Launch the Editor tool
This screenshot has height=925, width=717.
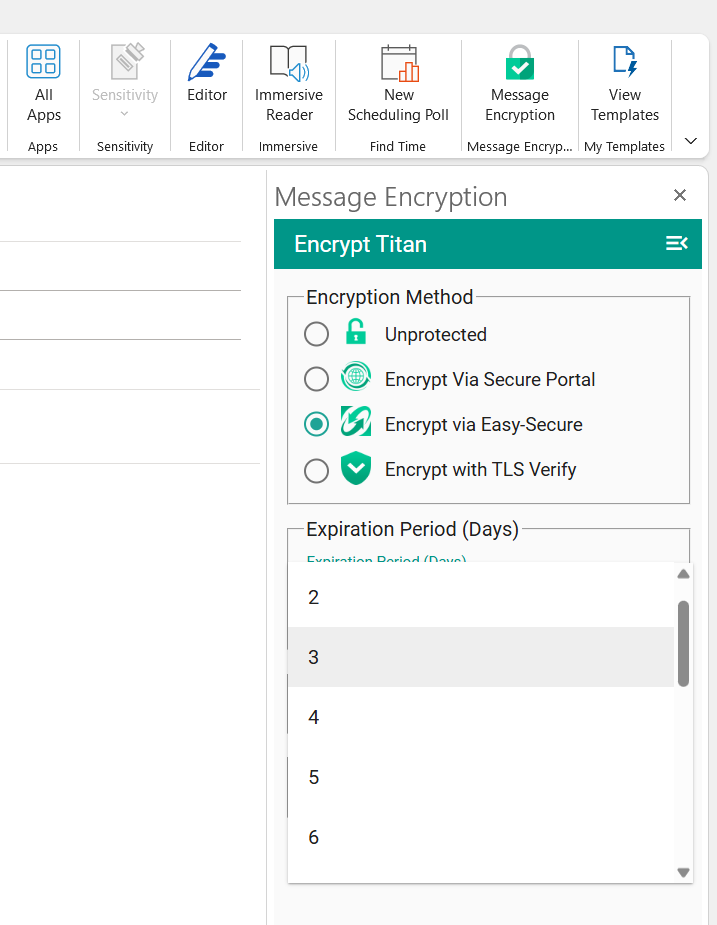[x=207, y=74]
